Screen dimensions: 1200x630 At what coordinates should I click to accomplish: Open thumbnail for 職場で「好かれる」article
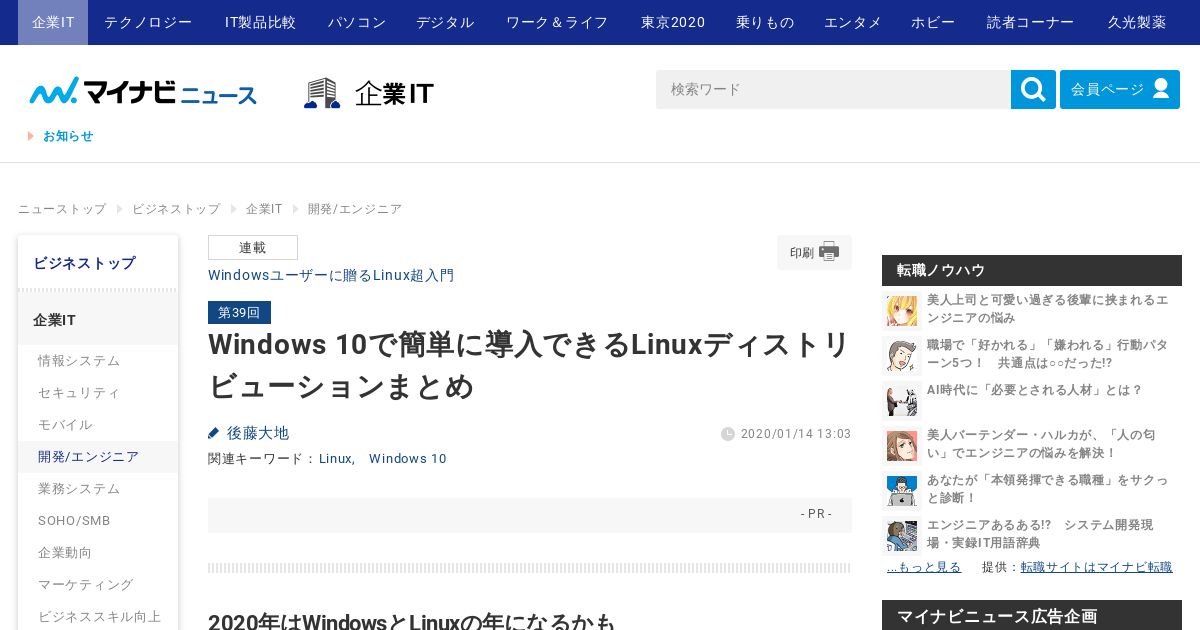tap(902, 355)
